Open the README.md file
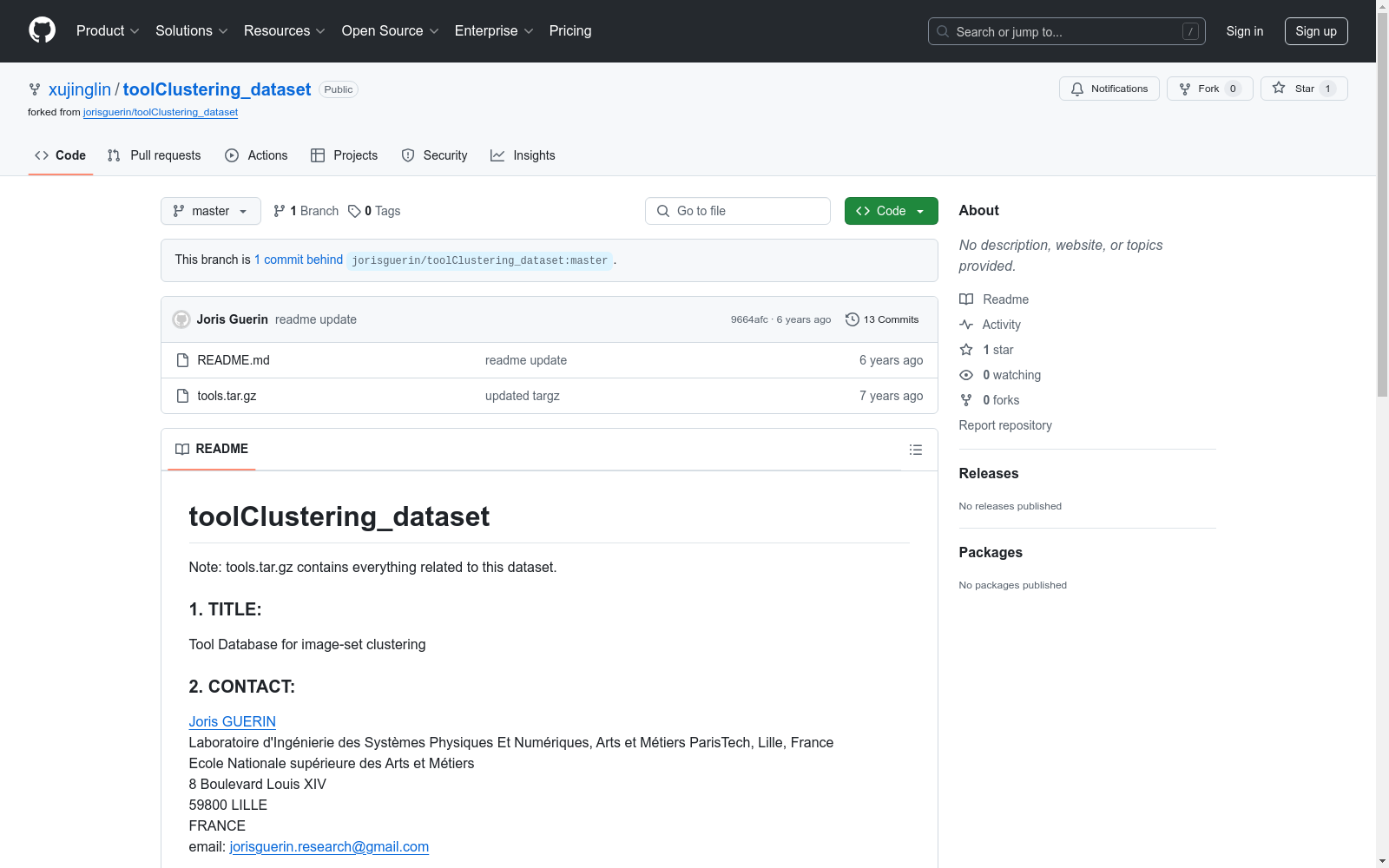 pos(234,360)
